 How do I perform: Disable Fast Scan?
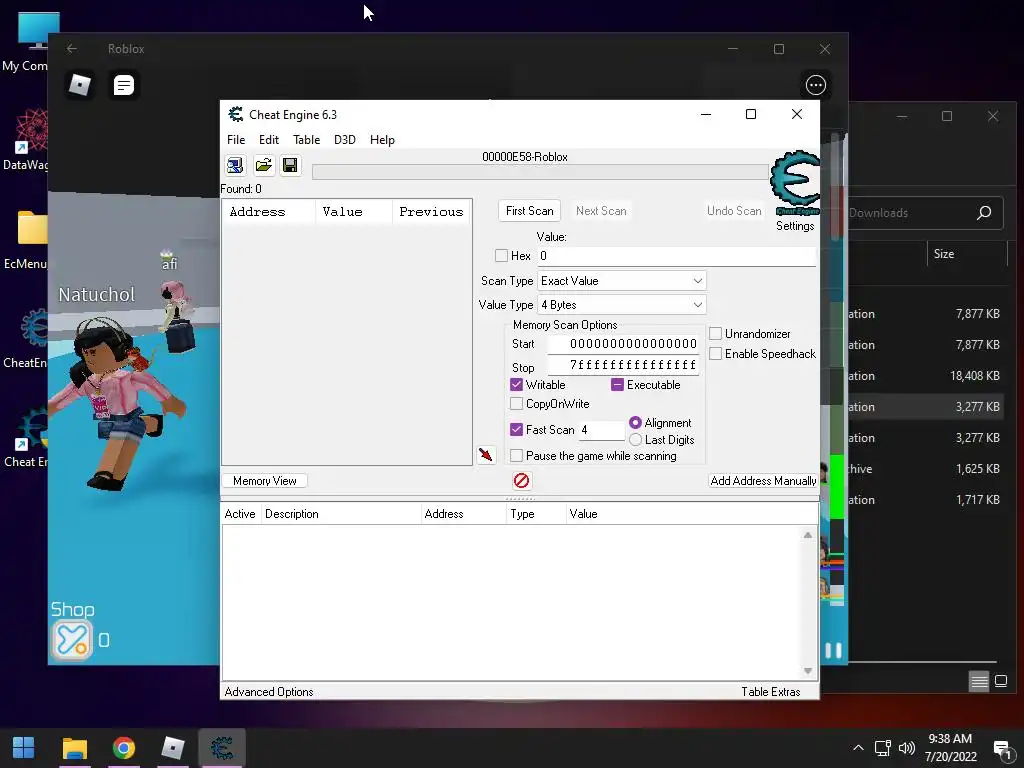(x=517, y=430)
